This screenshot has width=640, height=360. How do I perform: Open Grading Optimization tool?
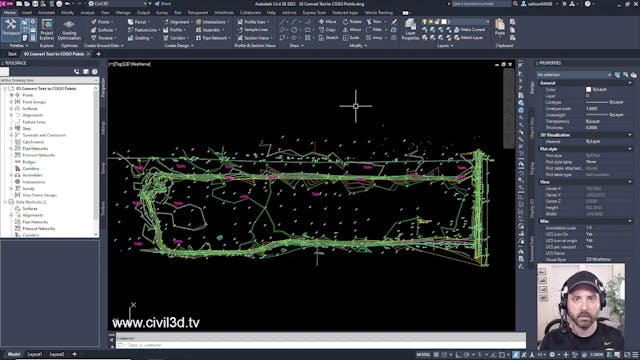point(69,29)
